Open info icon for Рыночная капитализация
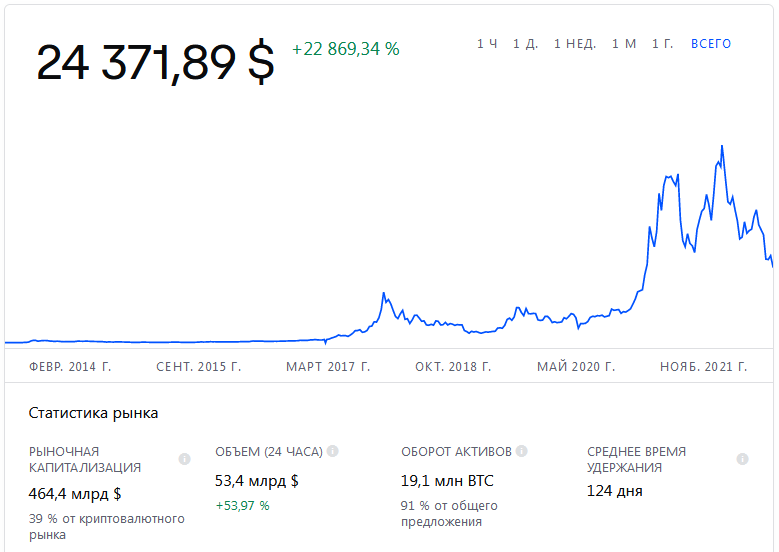 184,459
